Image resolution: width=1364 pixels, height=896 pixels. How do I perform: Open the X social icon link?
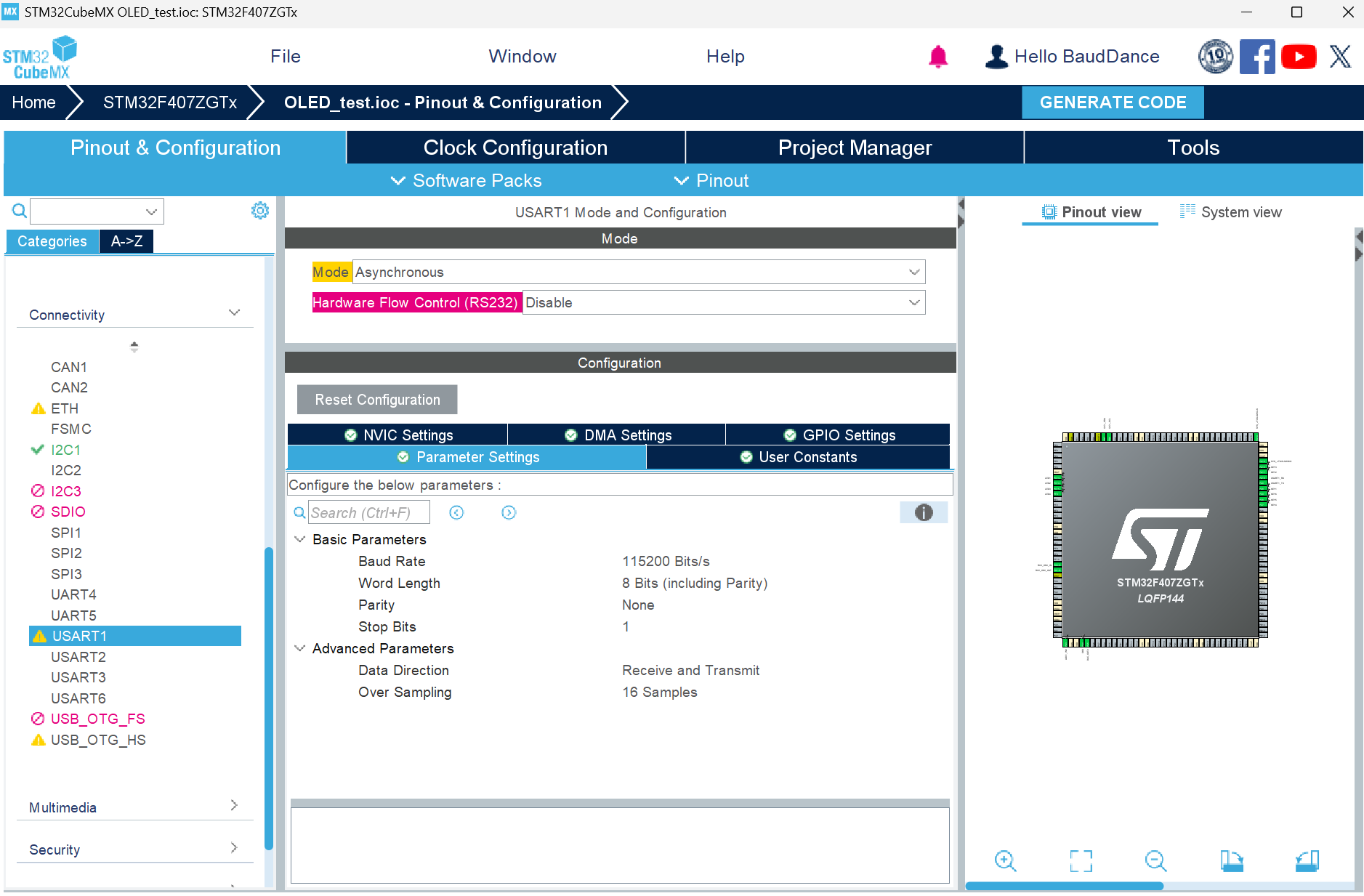pos(1340,57)
